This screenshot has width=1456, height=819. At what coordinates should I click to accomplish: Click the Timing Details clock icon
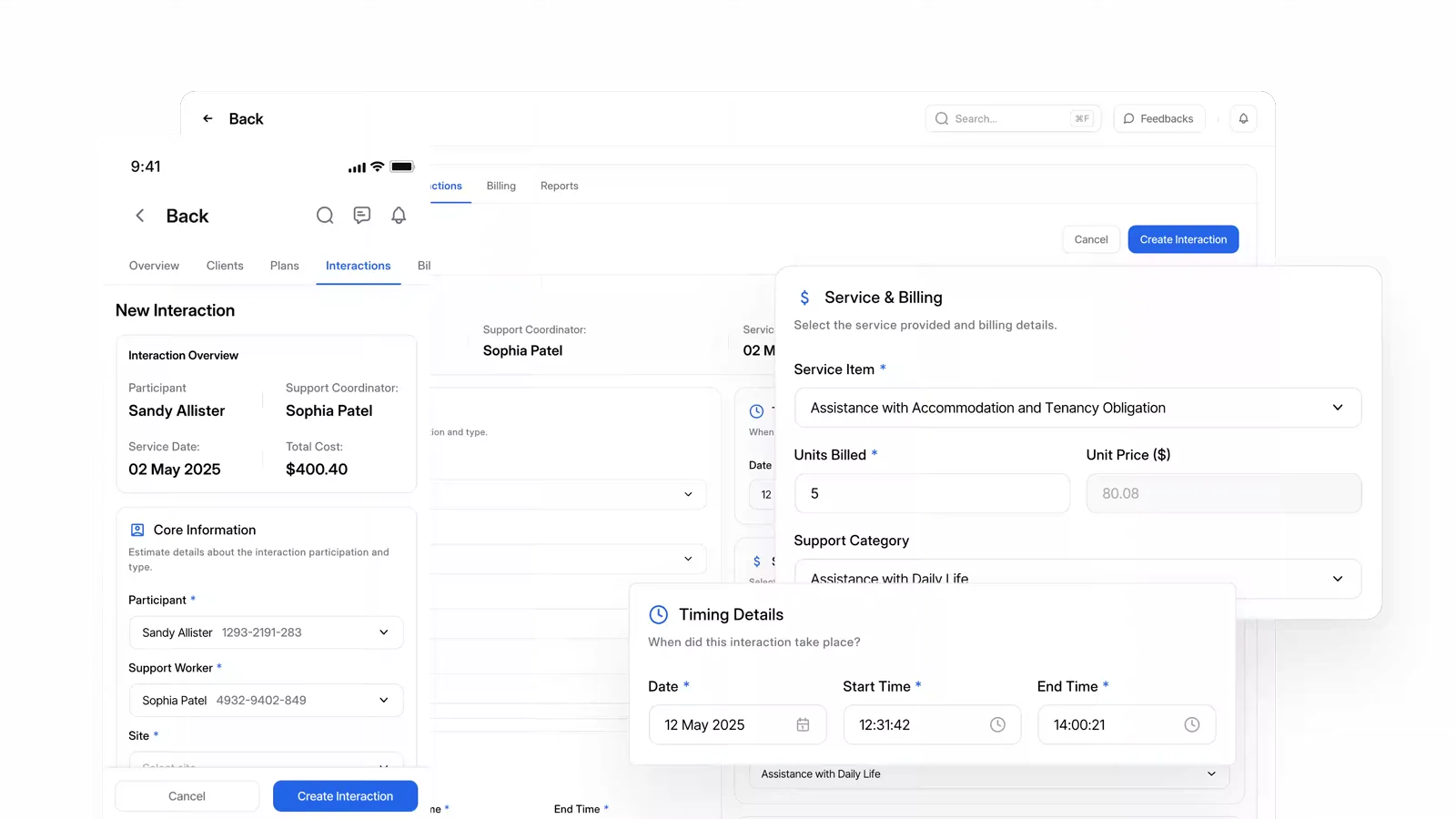658,615
